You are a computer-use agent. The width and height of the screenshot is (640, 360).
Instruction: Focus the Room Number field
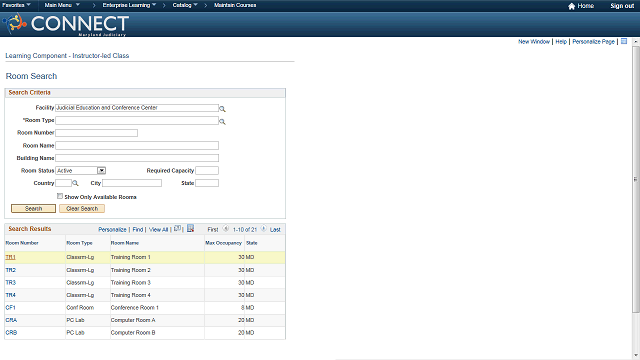click(x=96, y=133)
